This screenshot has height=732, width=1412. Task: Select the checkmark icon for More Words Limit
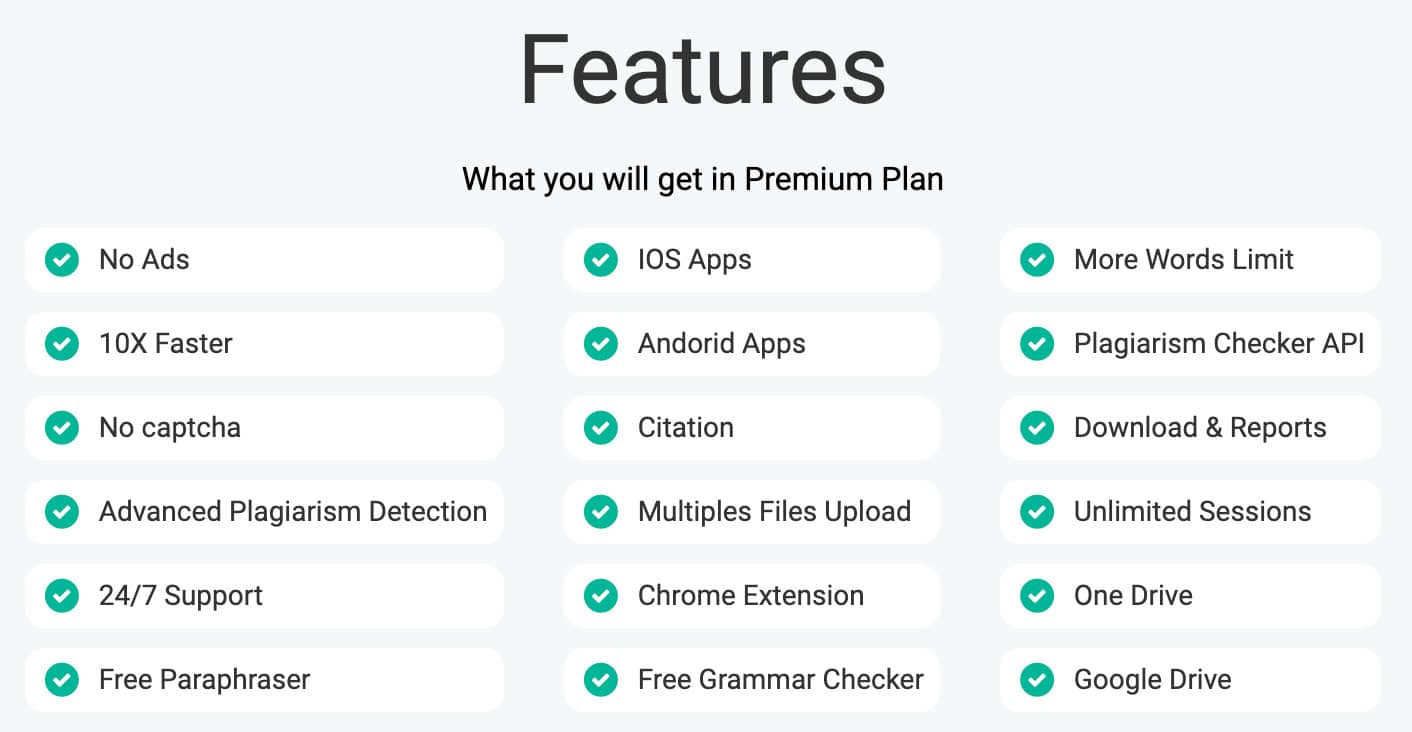pyautogui.click(x=1037, y=260)
